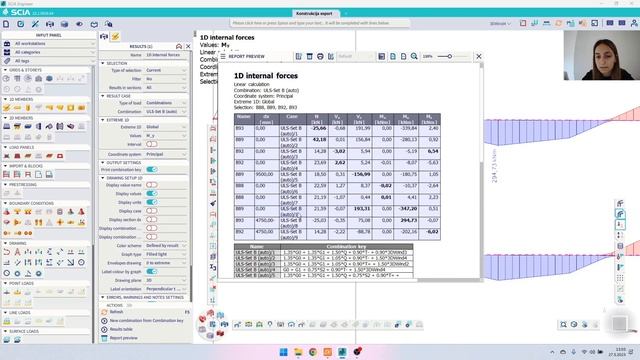The width and height of the screenshot is (640, 360).
Task: Adjust the Report preview zoom slider
Action: click(x=450, y=56)
